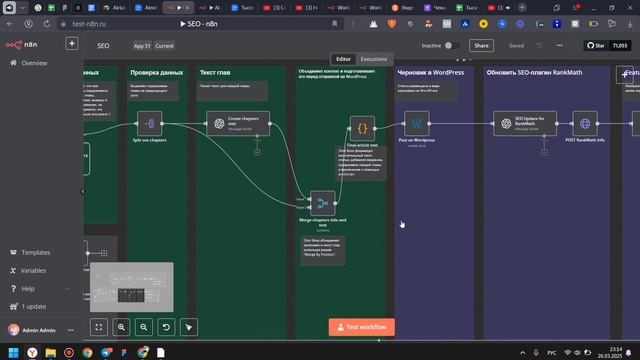The width and height of the screenshot is (640, 360).
Task: Bookmark the page from the address bar
Action: (335, 24)
